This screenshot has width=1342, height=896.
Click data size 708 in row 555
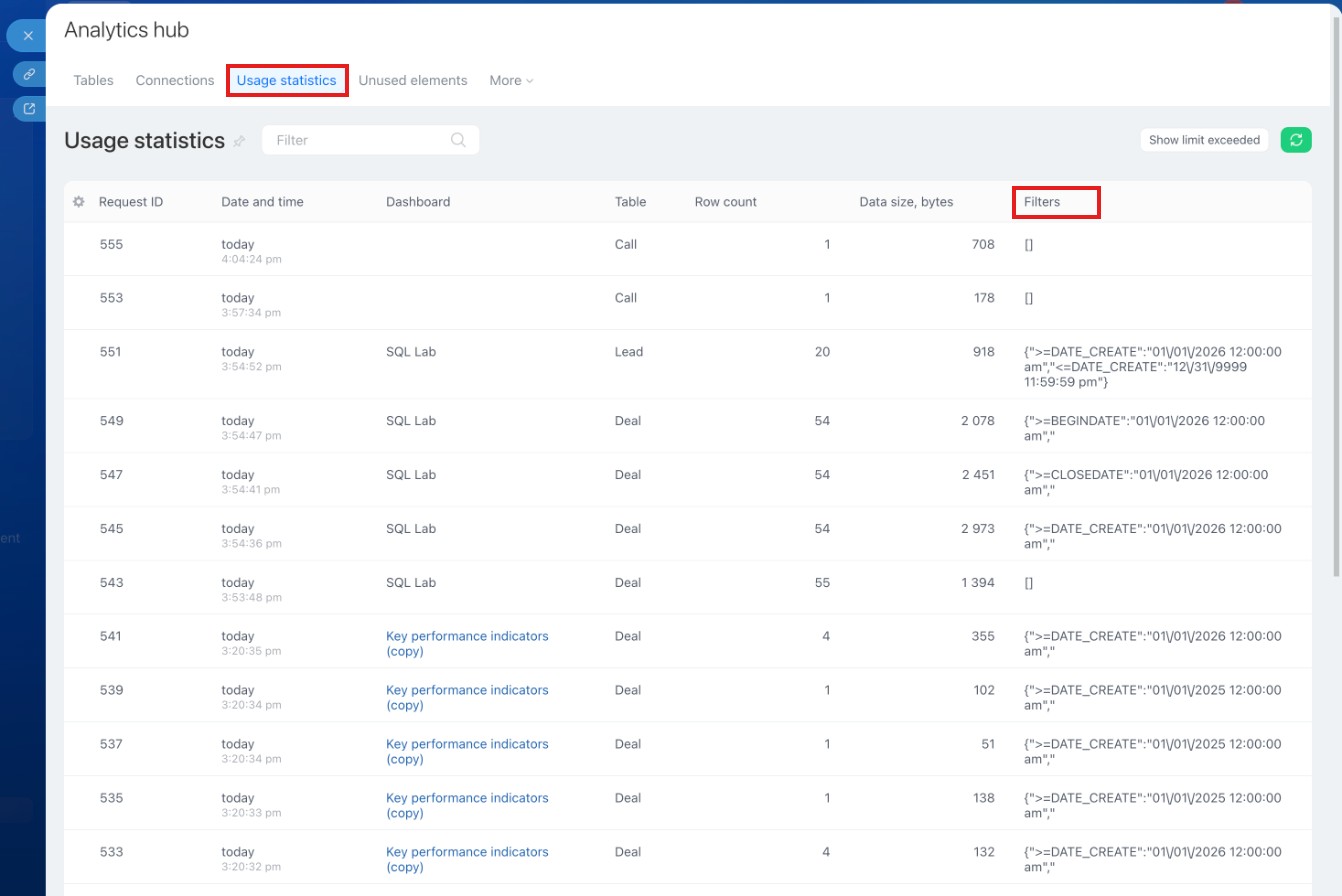pyautogui.click(x=984, y=244)
